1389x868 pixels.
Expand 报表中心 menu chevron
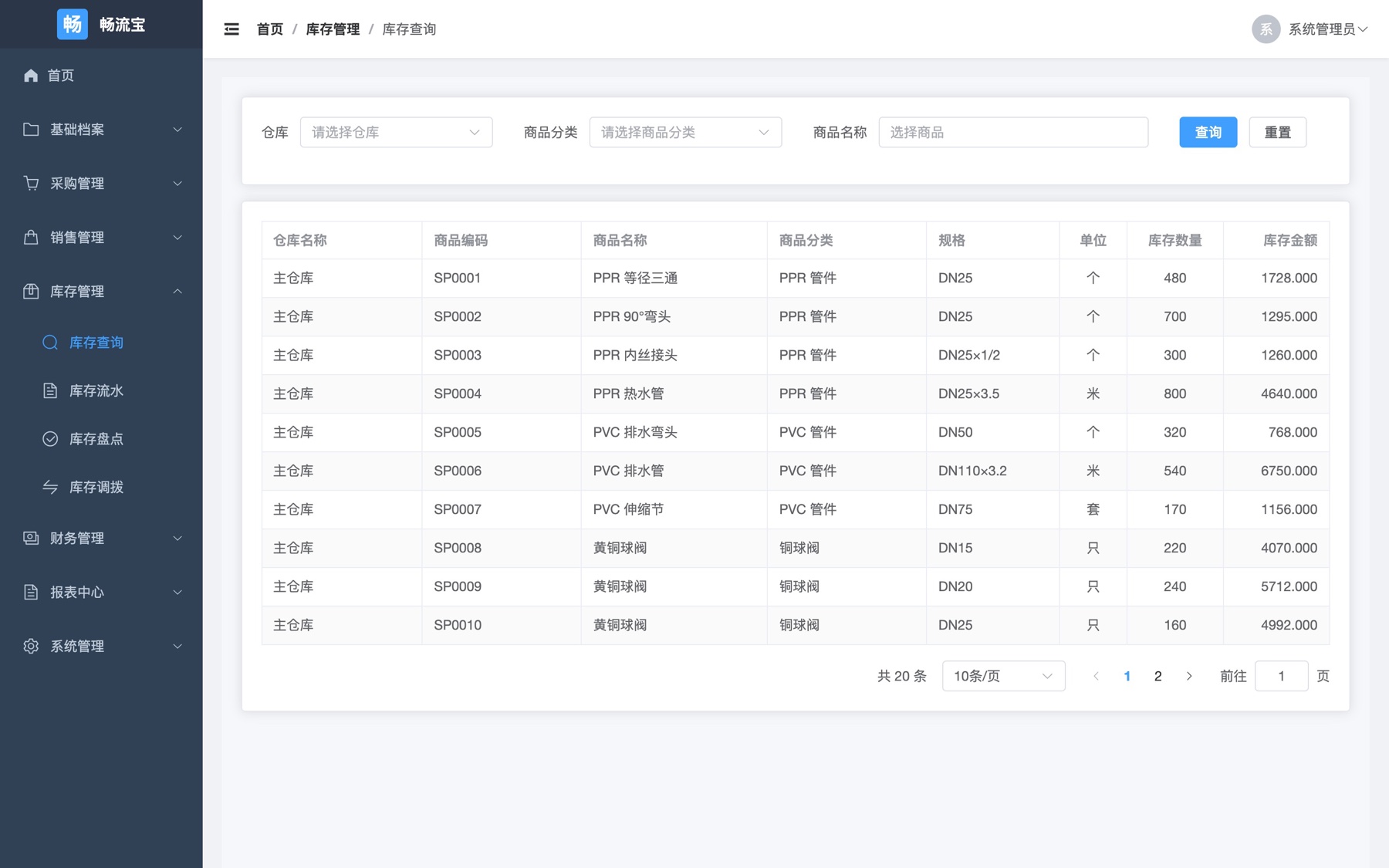(177, 593)
